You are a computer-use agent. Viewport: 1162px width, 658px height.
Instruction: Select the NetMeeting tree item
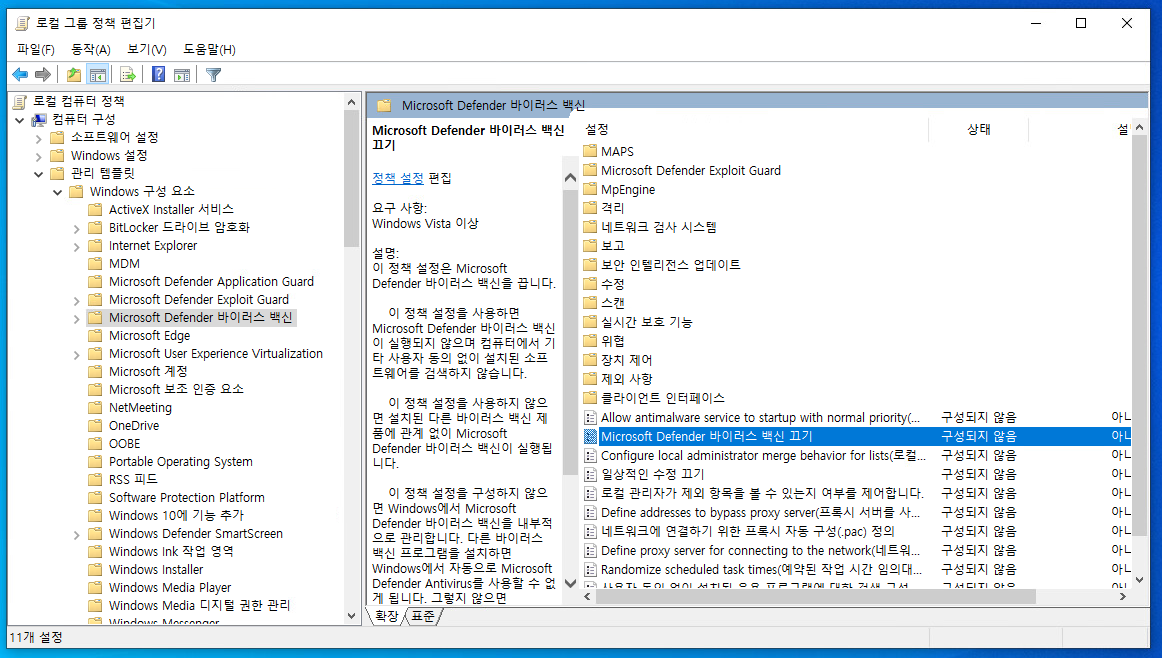(140, 408)
